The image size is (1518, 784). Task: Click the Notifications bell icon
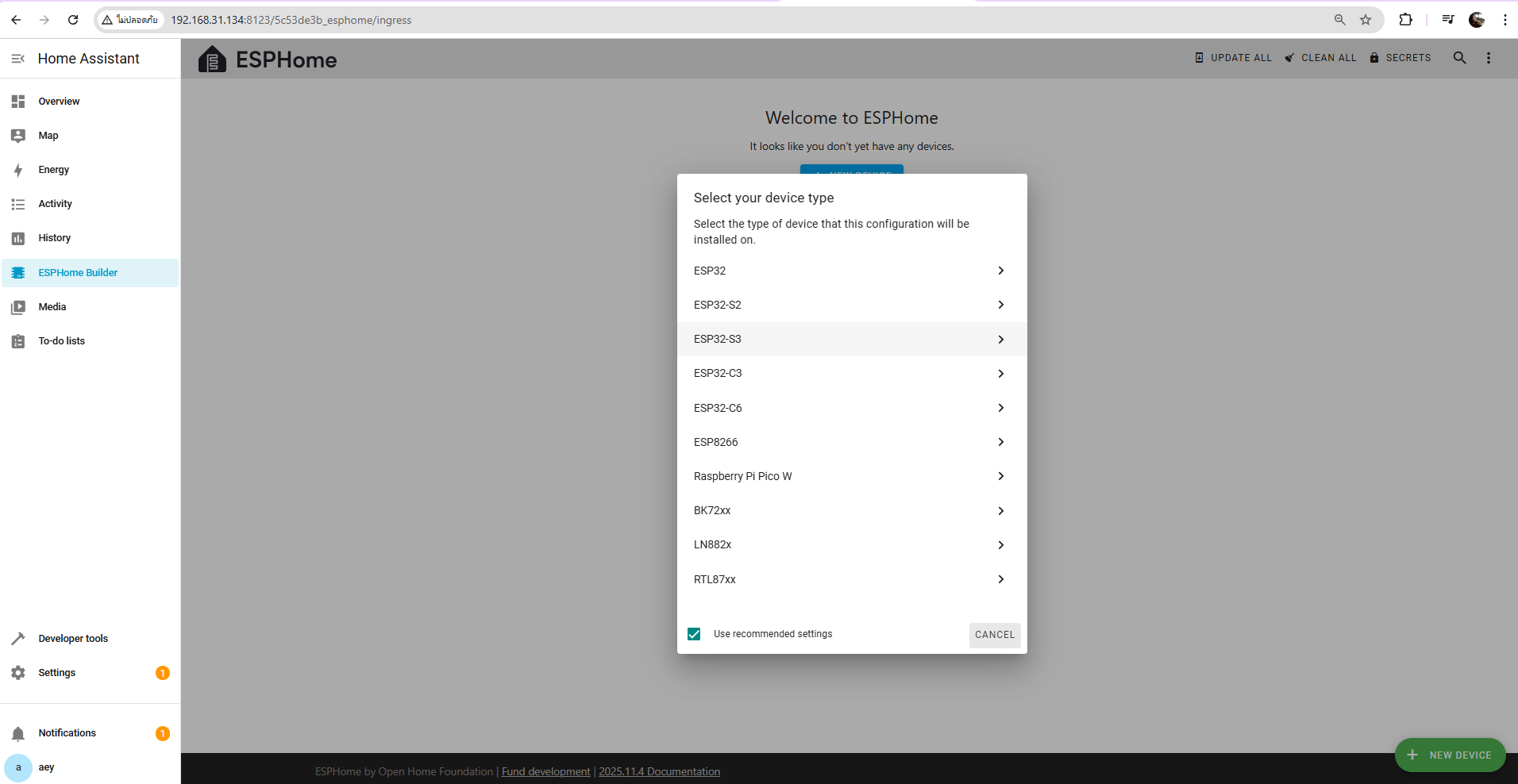point(18,733)
